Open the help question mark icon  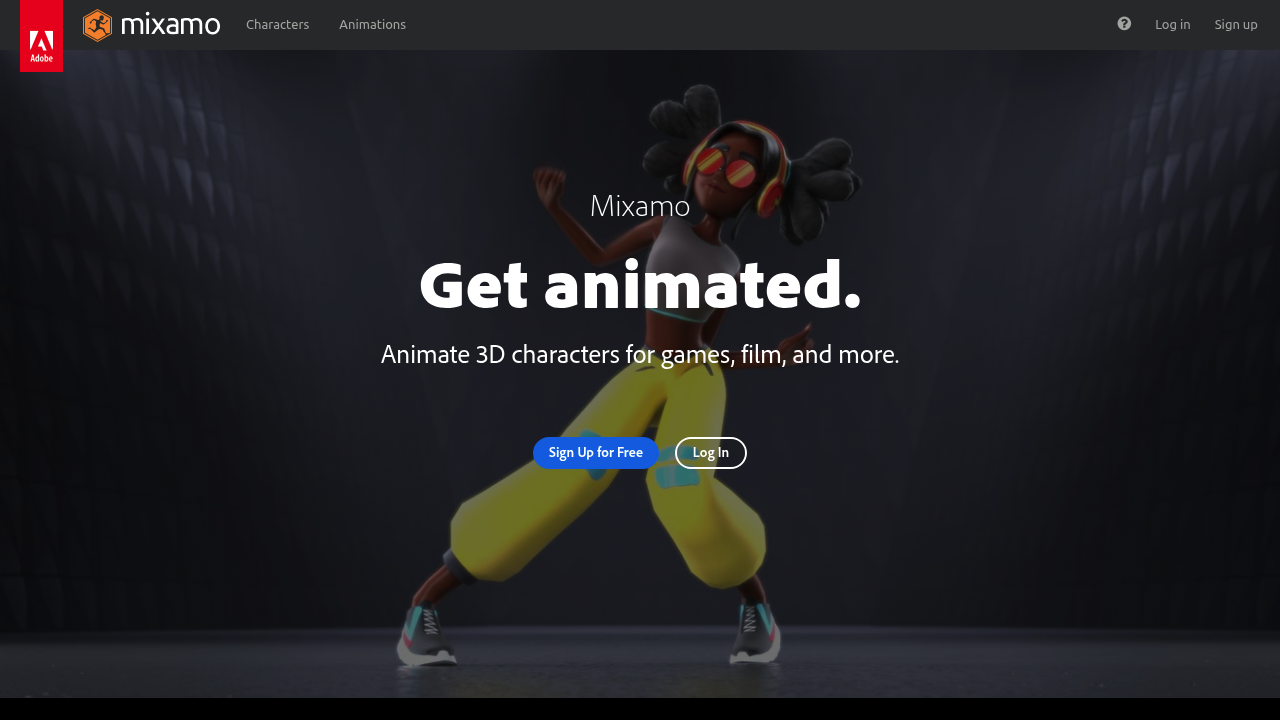coord(1124,24)
